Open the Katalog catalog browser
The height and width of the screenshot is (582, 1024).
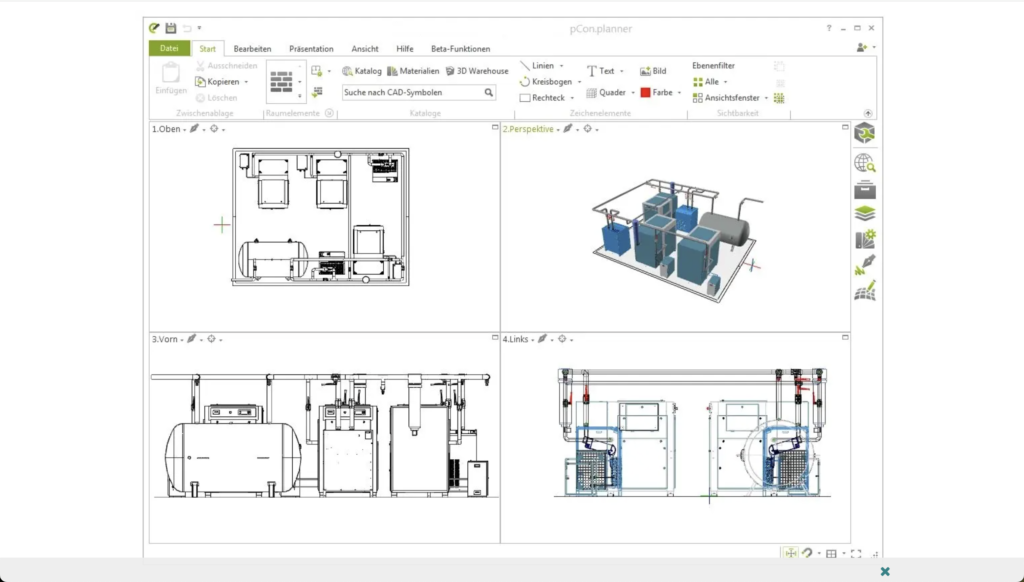pyautogui.click(x=361, y=71)
